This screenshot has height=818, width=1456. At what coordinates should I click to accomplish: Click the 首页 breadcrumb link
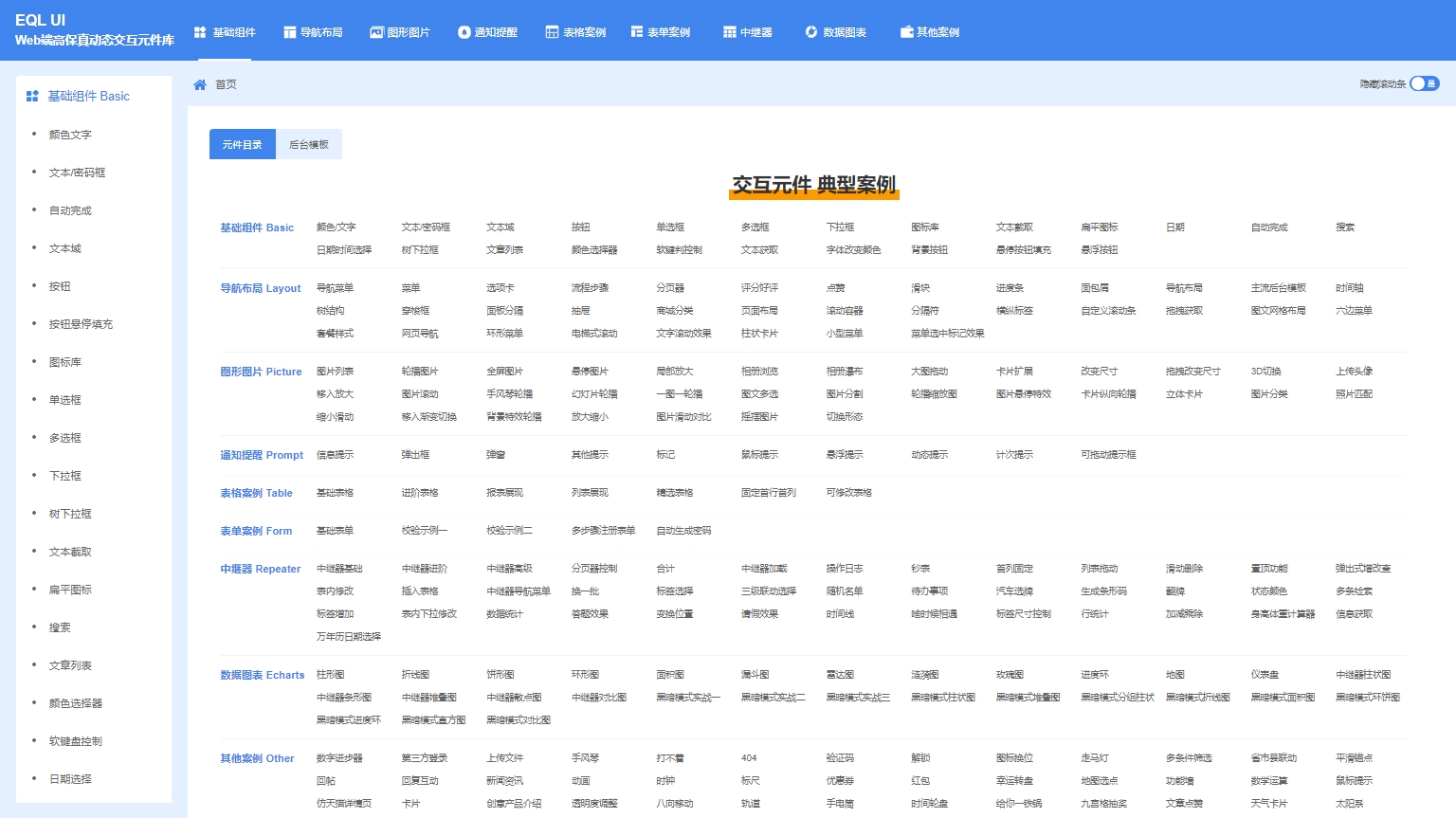pos(226,84)
